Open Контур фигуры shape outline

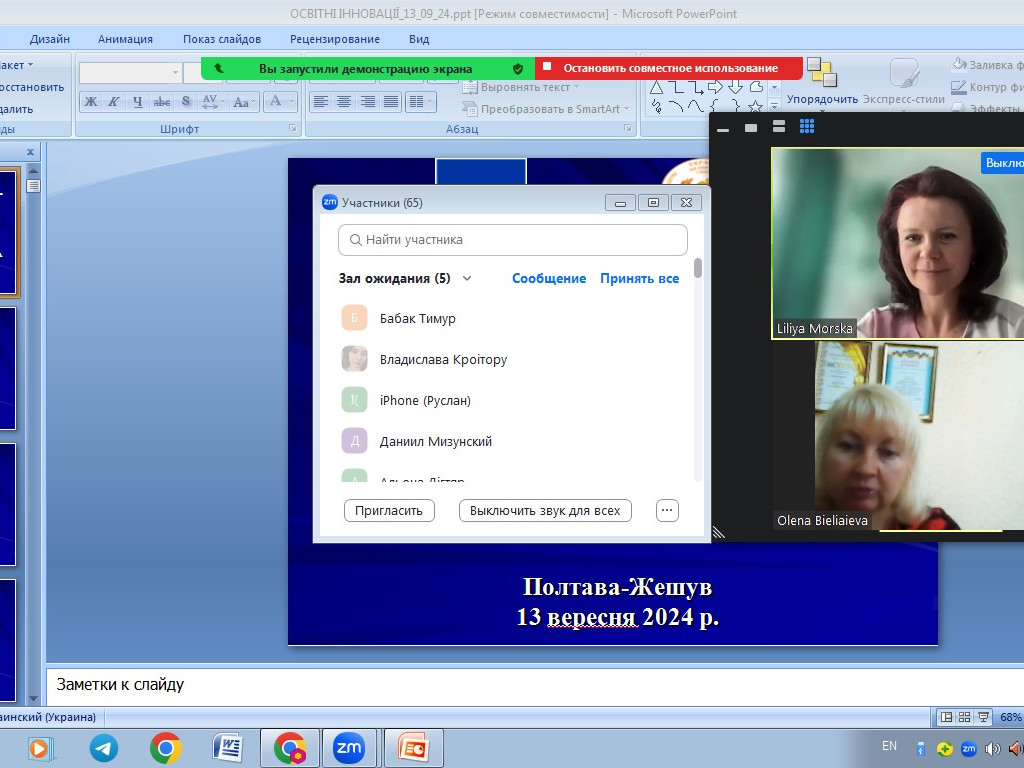coord(987,87)
